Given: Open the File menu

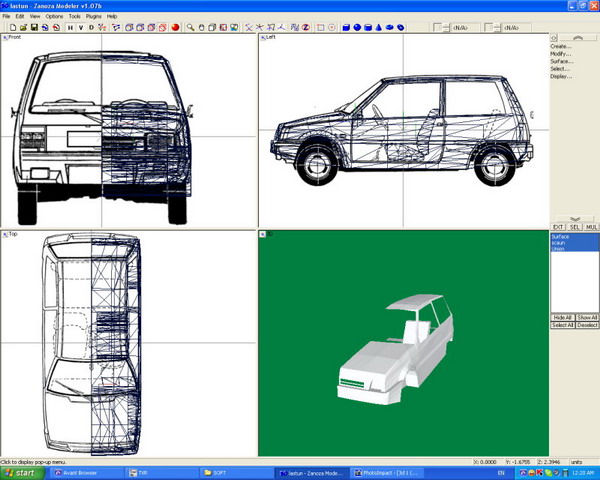Looking at the screenshot, I should click(7, 16).
